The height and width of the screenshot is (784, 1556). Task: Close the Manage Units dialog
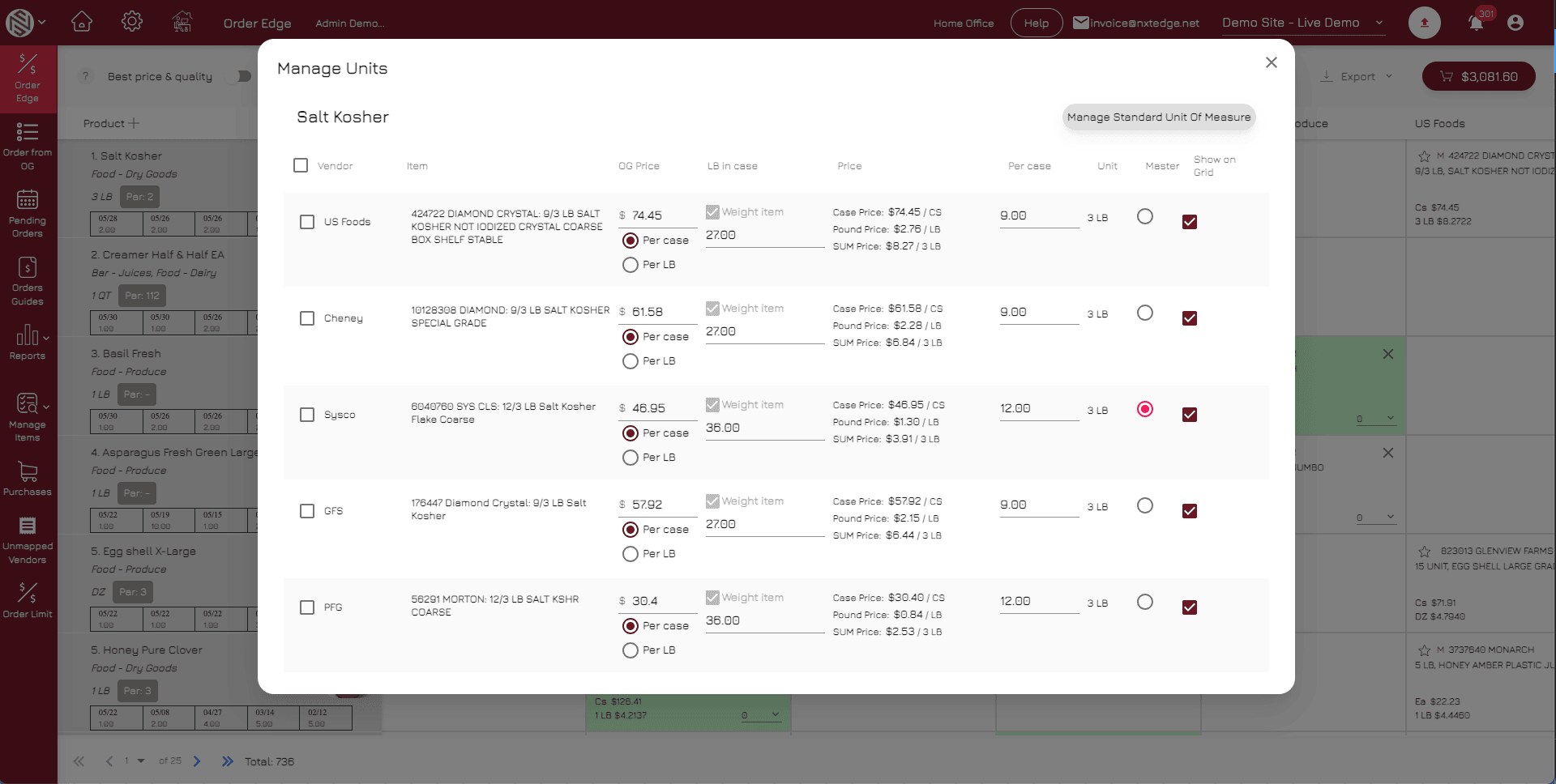(1272, 62)
